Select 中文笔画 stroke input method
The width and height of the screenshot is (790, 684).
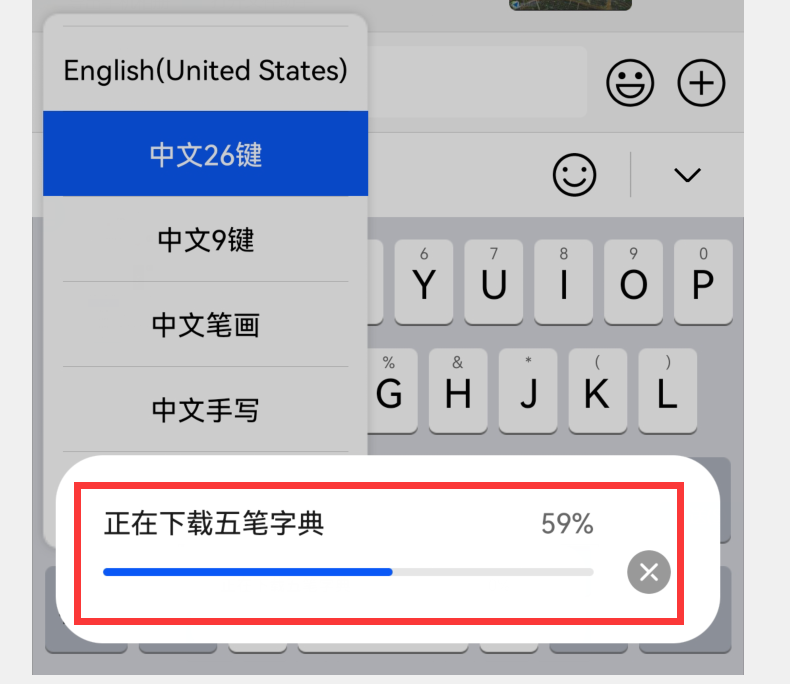206,324
